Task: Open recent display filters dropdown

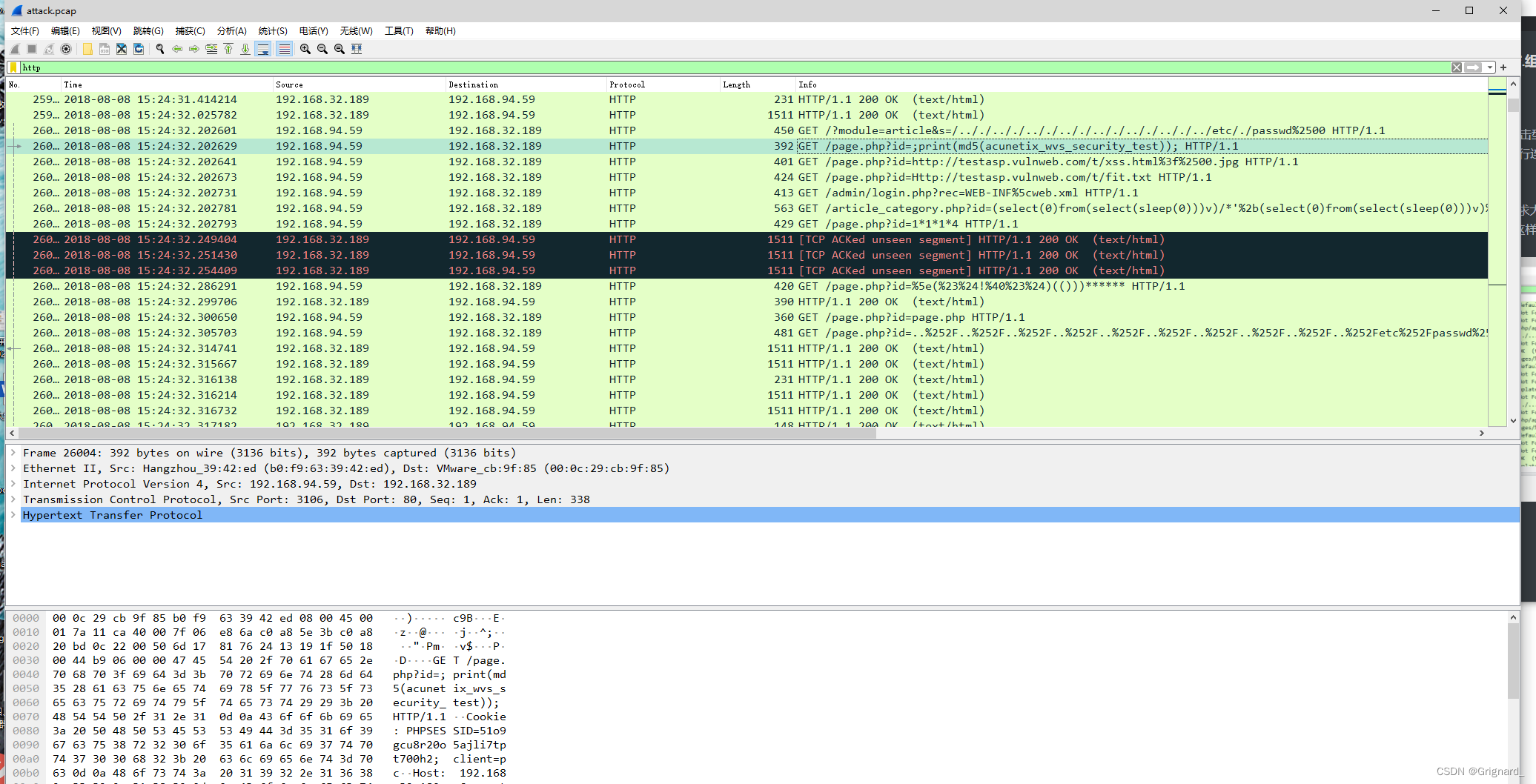Action: (x=1489, y=67)
